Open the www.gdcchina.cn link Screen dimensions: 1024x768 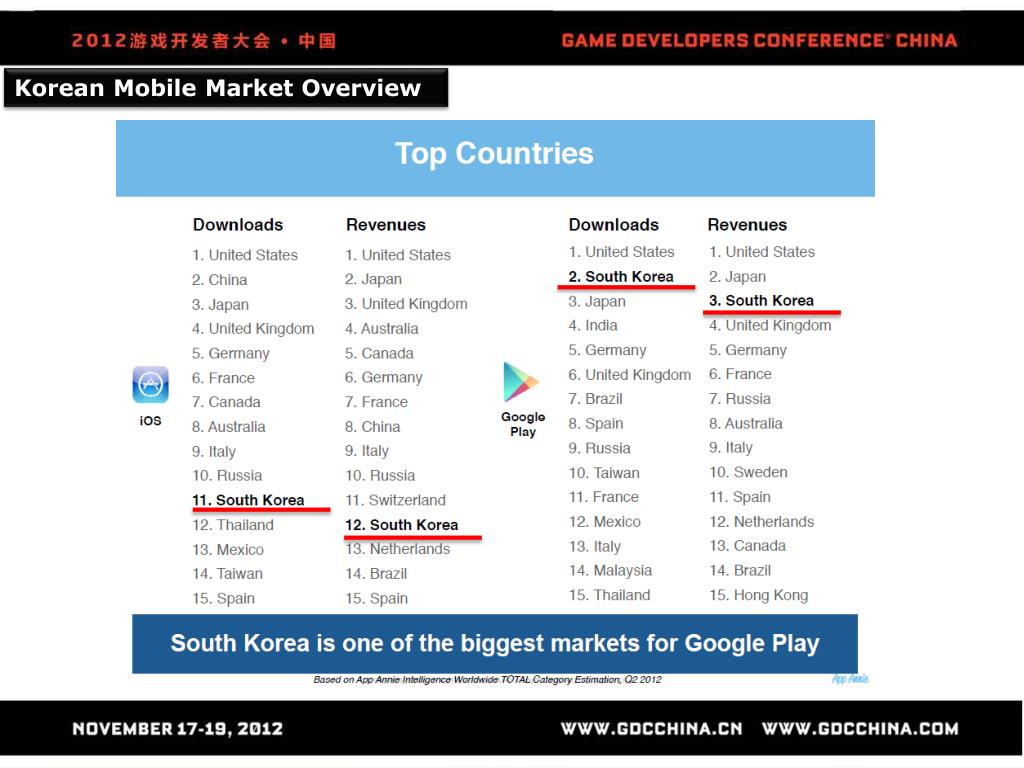651,729
